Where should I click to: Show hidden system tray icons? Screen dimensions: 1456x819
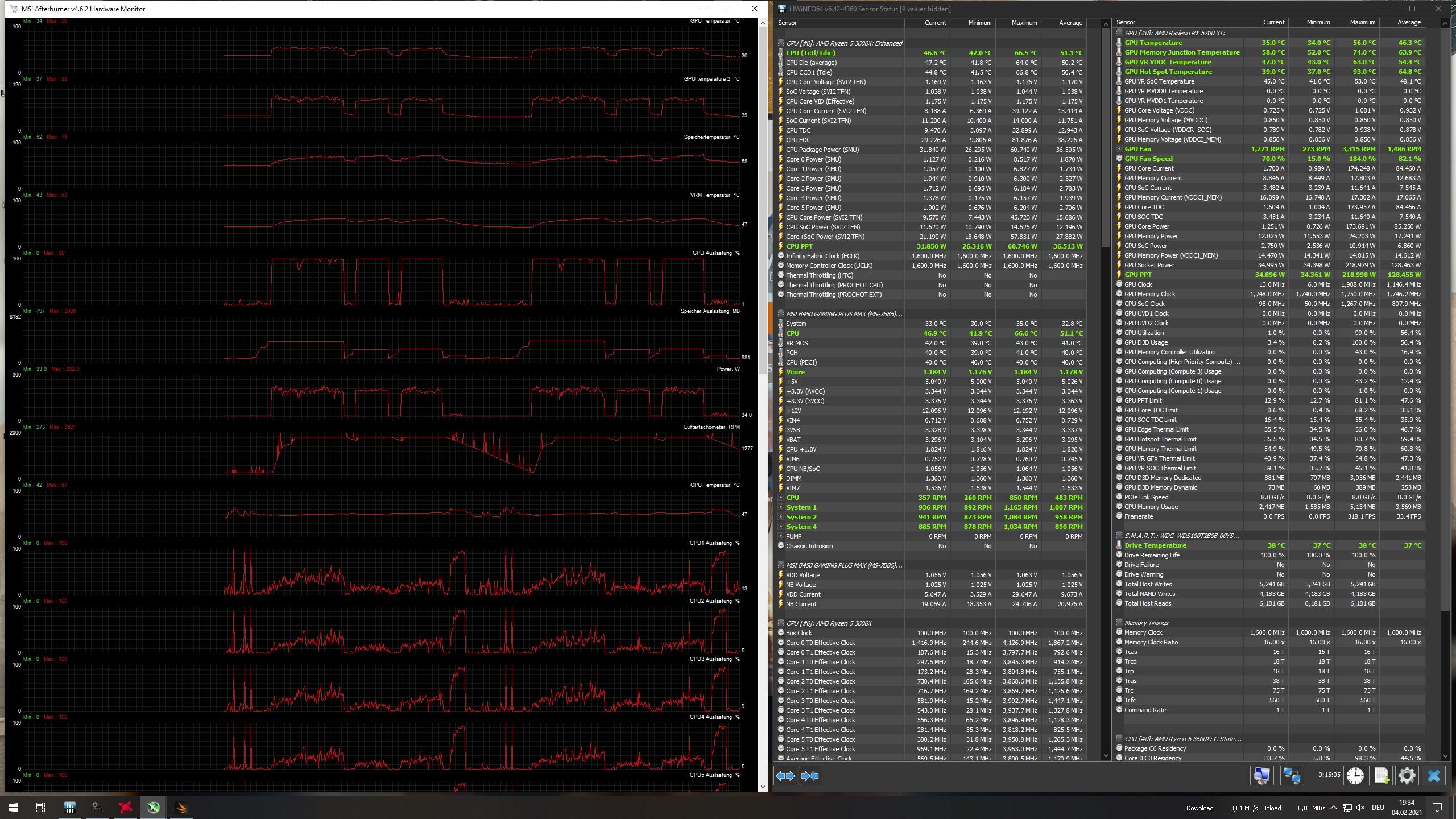click(1333, 808)
